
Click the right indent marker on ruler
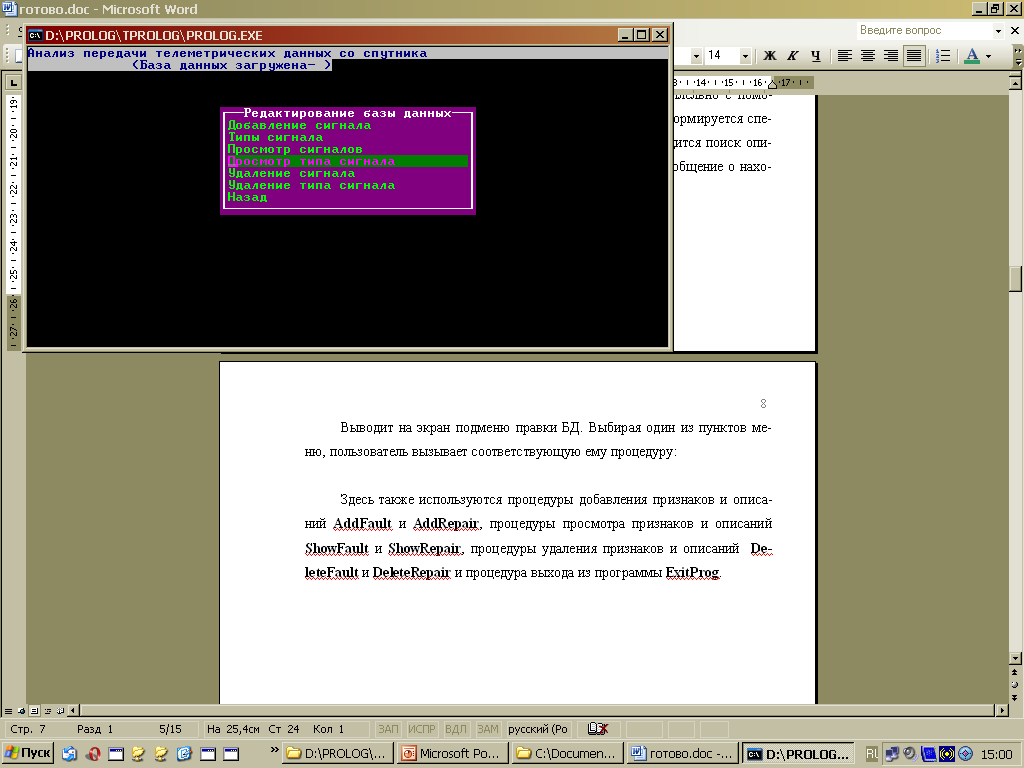coord(773,84)
